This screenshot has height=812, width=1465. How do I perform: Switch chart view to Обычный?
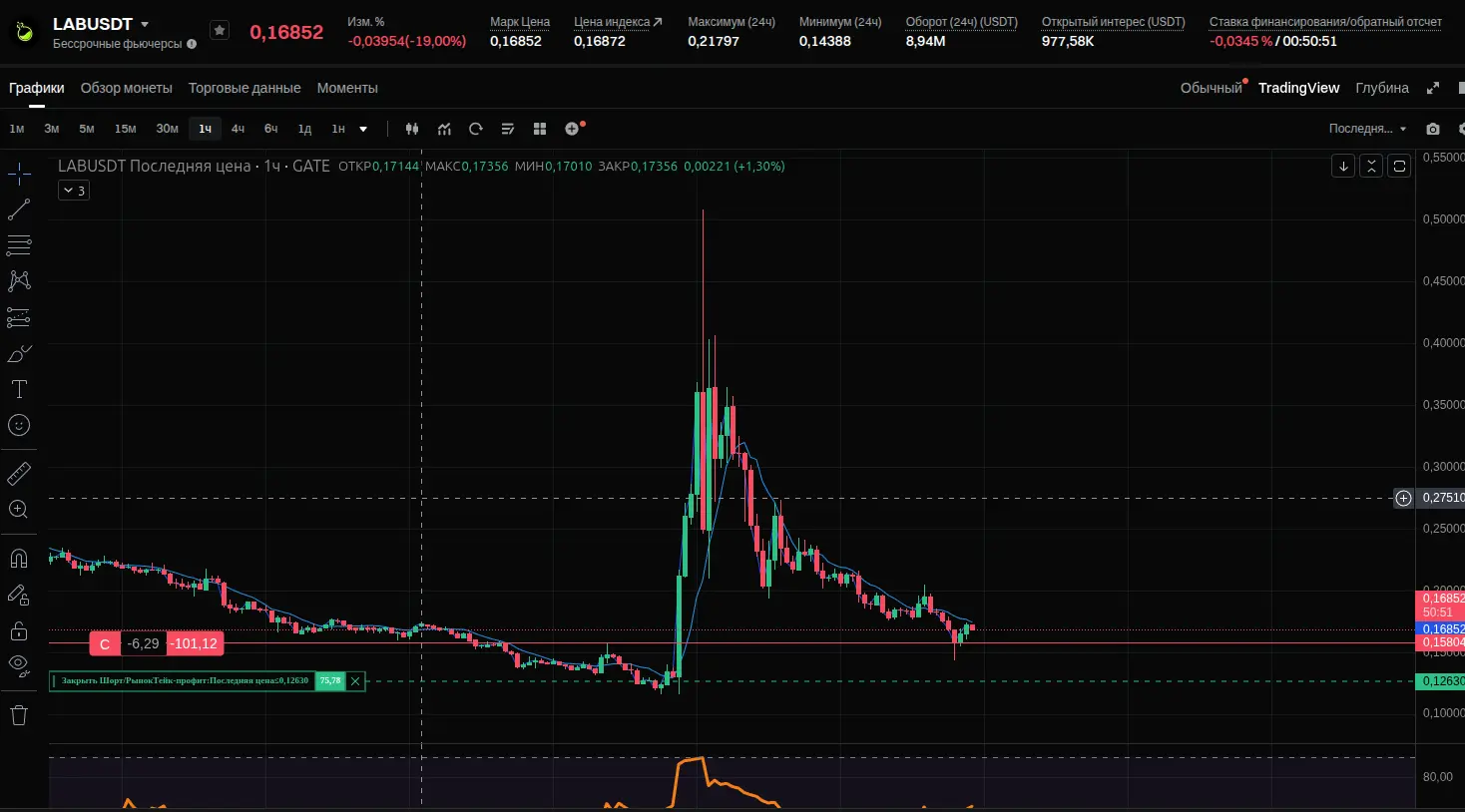(1212, 88)
